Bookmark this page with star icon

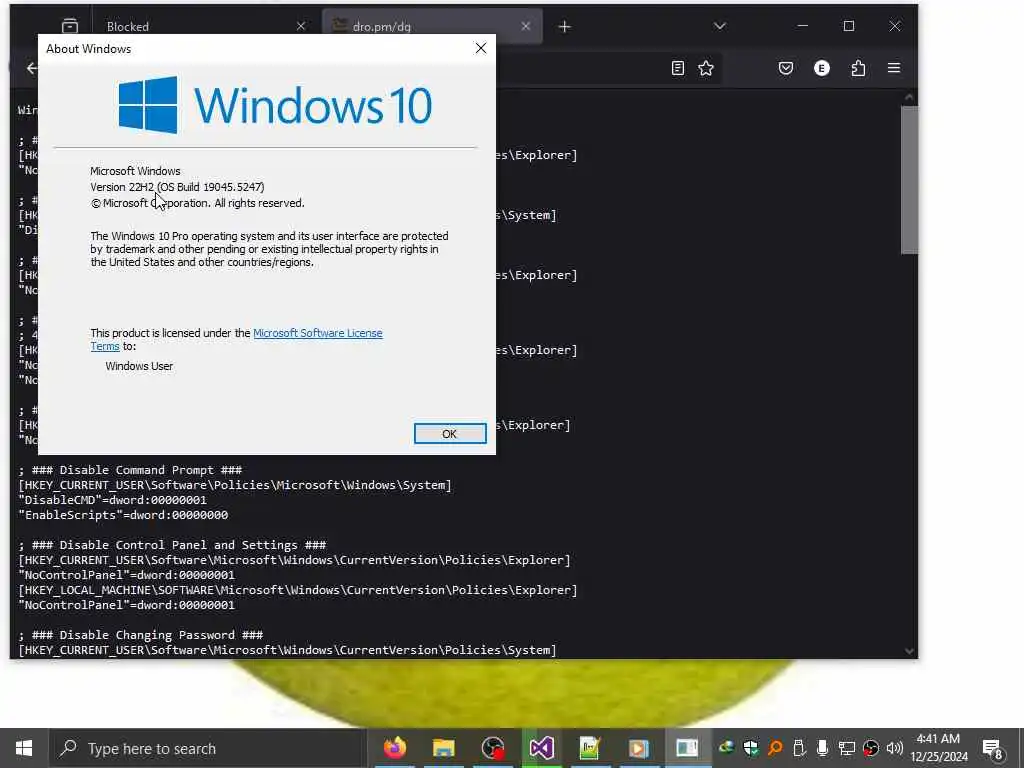pyautogui.click(x=706, y=68)
